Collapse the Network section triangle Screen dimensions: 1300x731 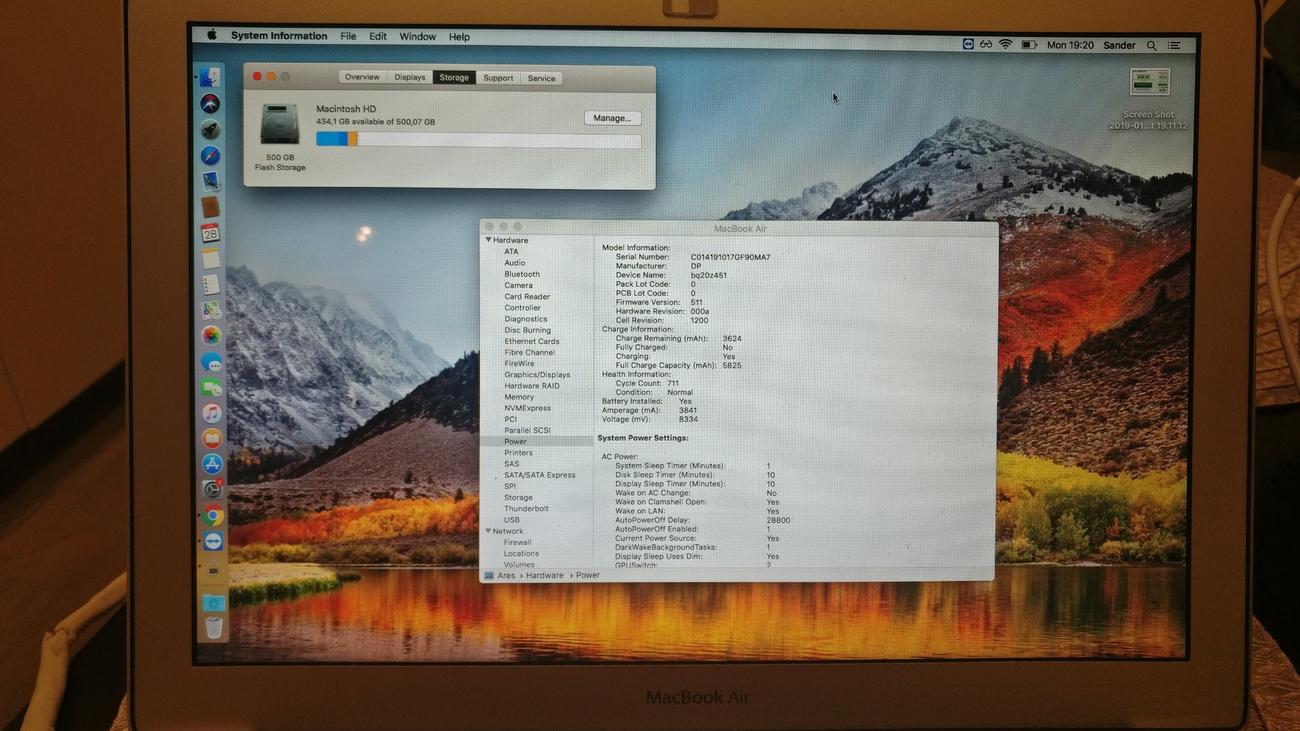click(489, 531)
